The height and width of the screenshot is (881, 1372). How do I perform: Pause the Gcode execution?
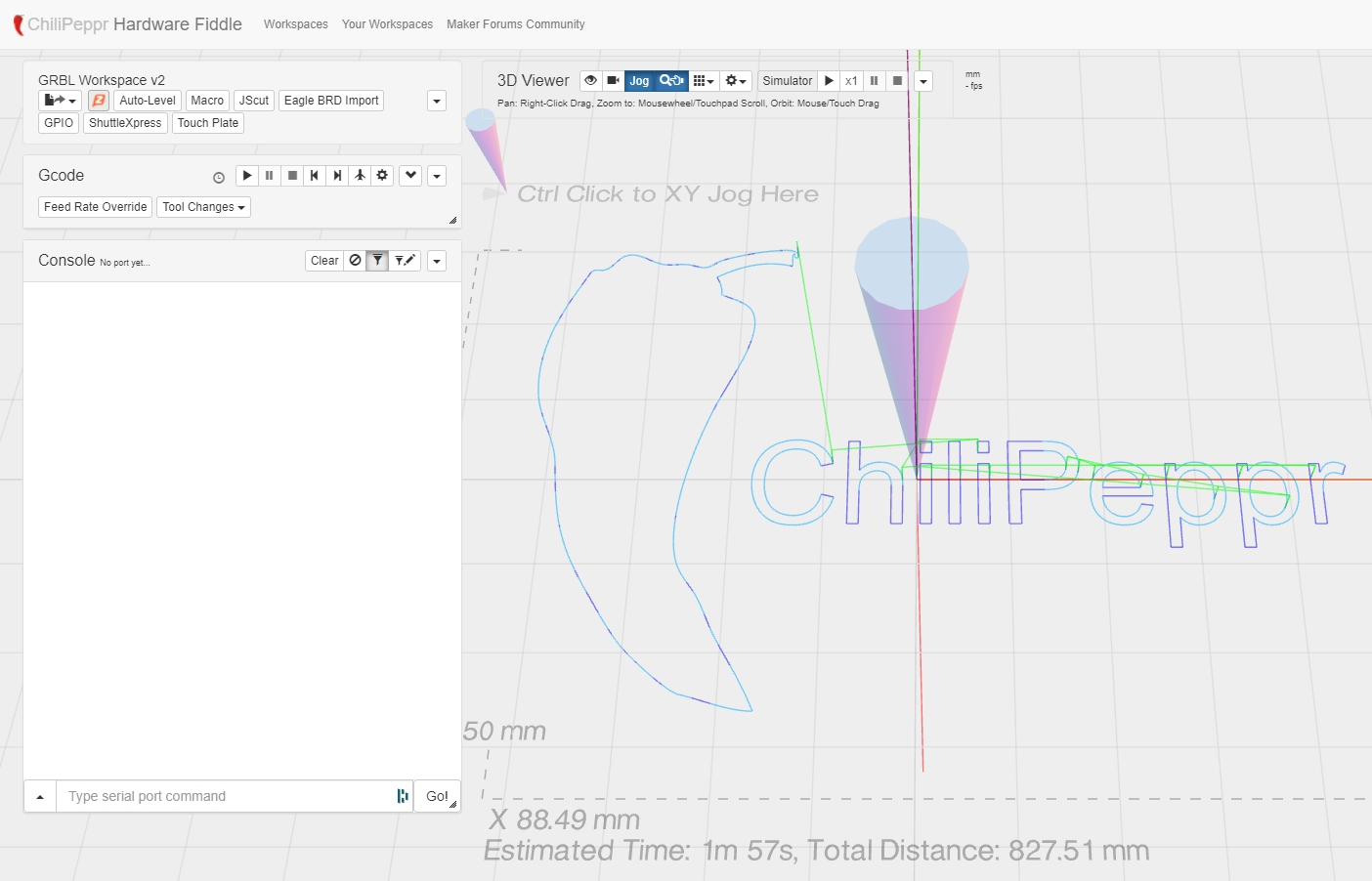(x=270, y=176)
